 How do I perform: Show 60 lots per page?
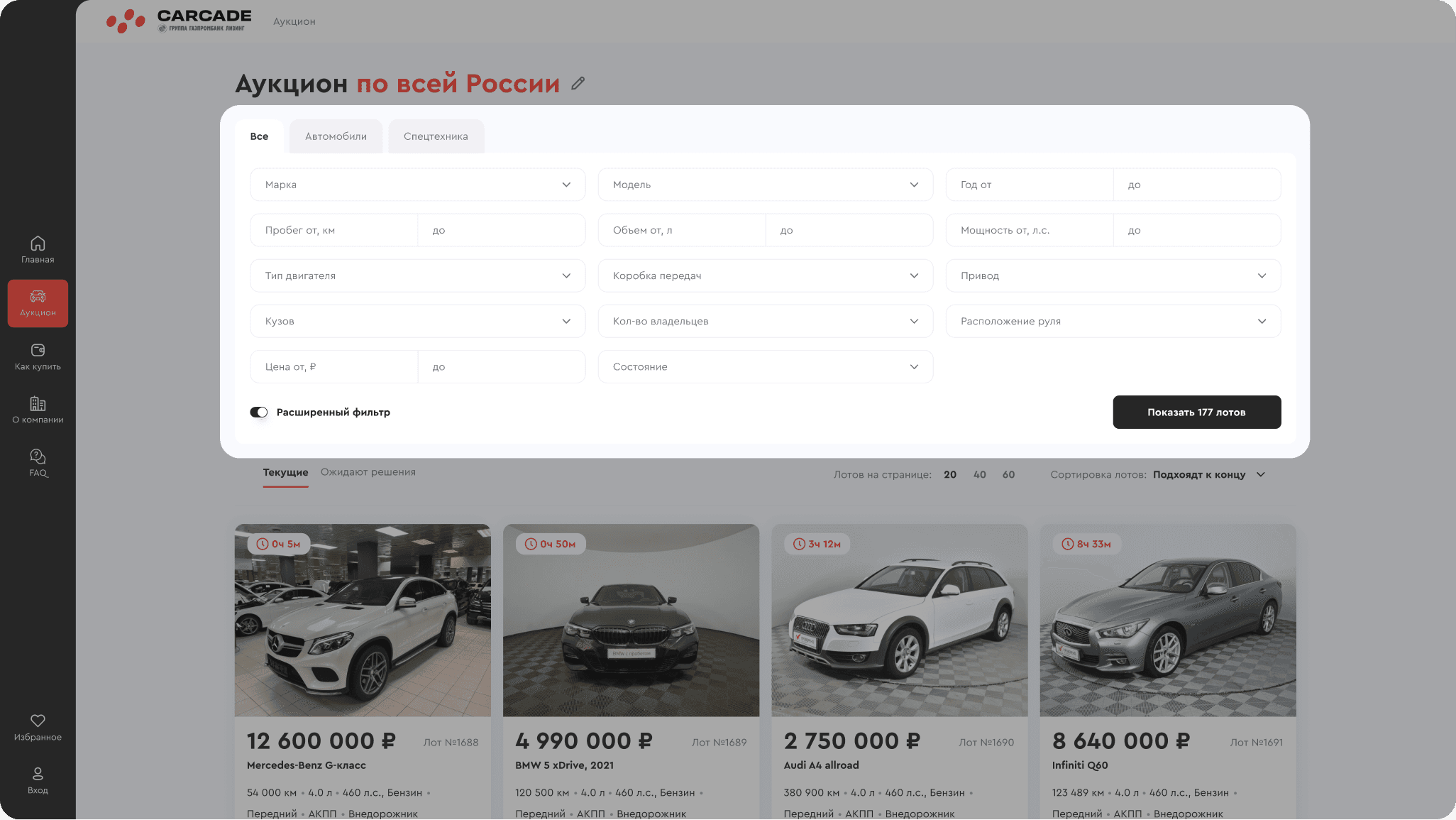pos(1008,474)
